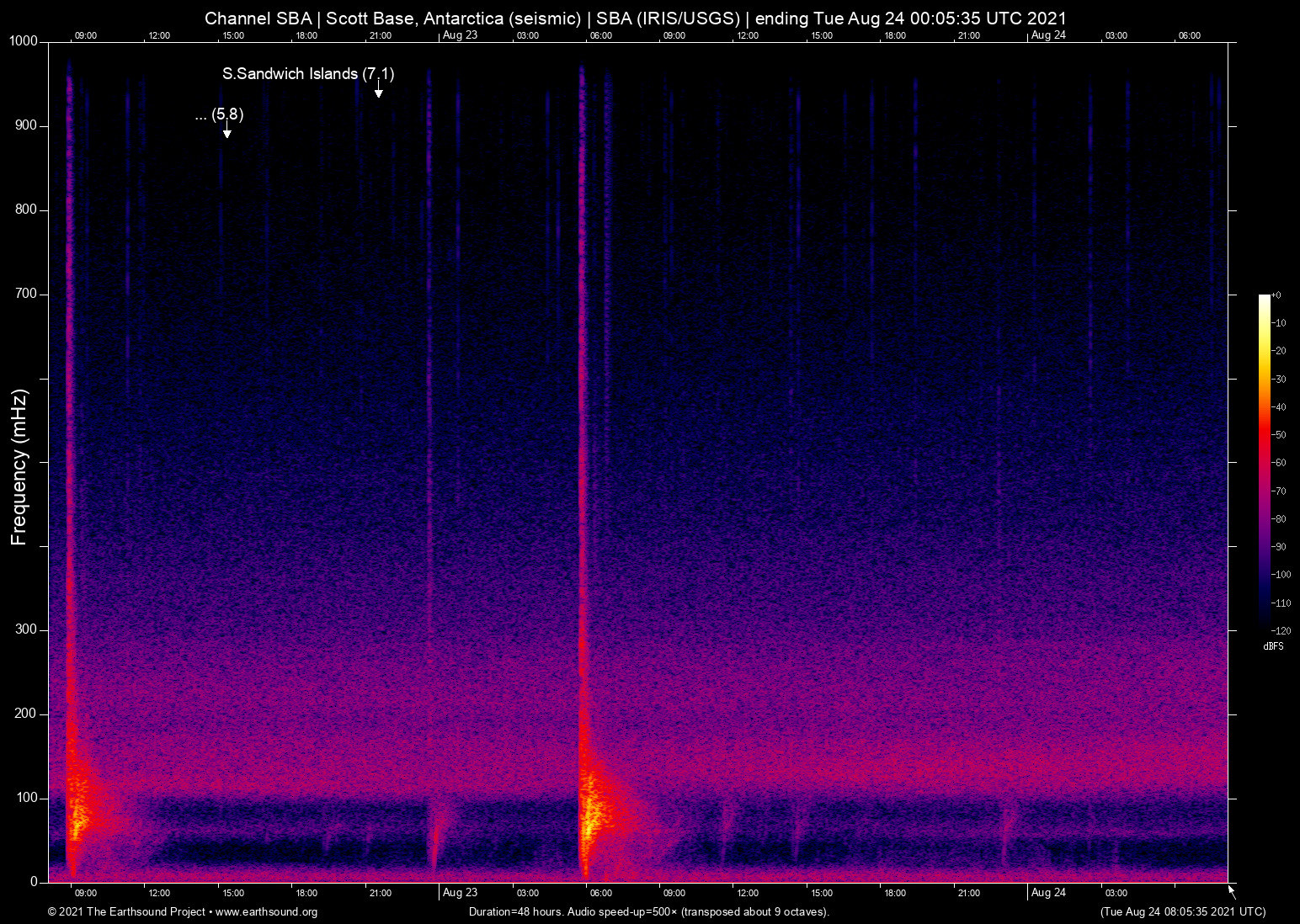Click the cursor arrow near bottom-right timeline
The image size is (1300, 924).
[1229, 888]
